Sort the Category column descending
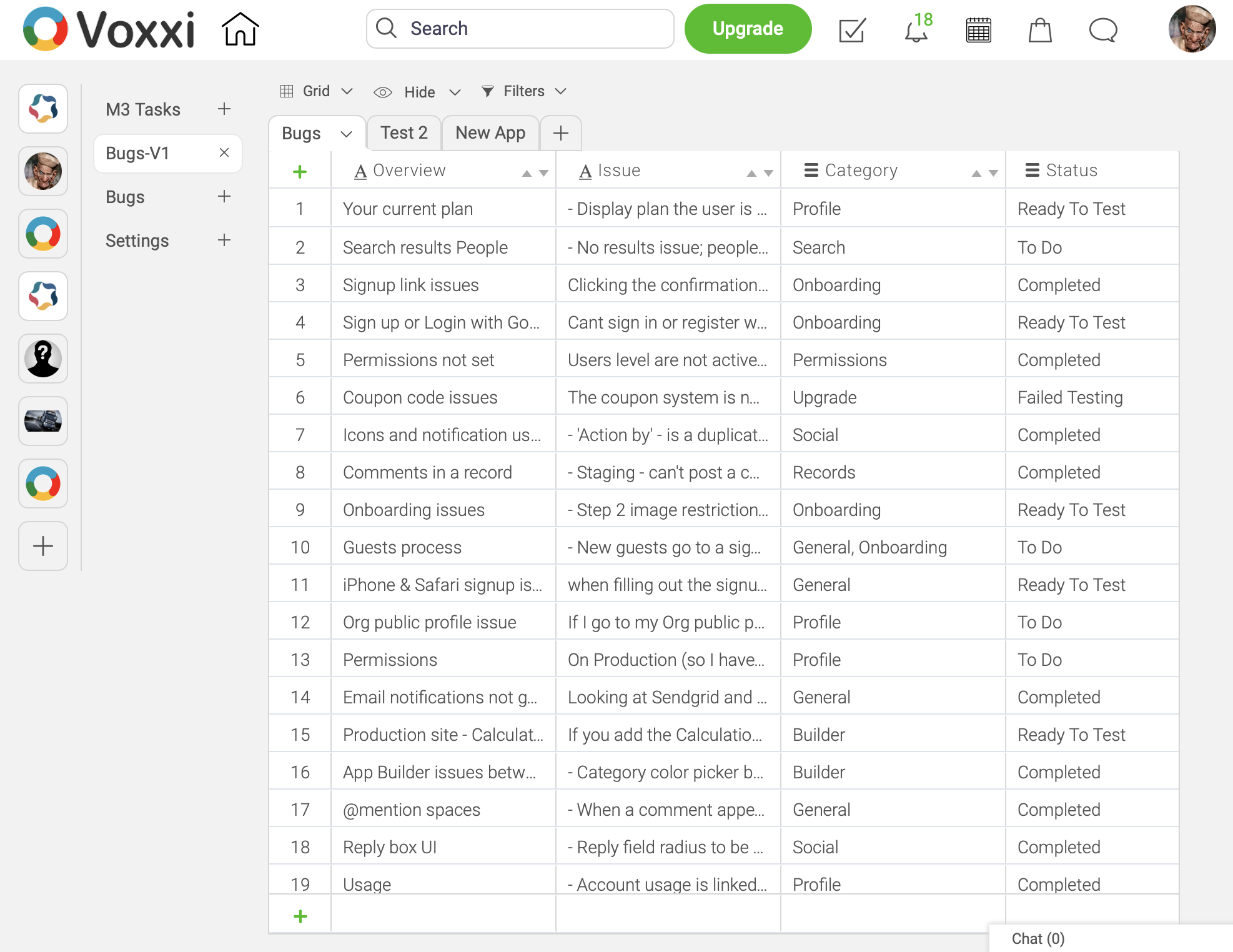1233x952 pixels. (993, 174)
